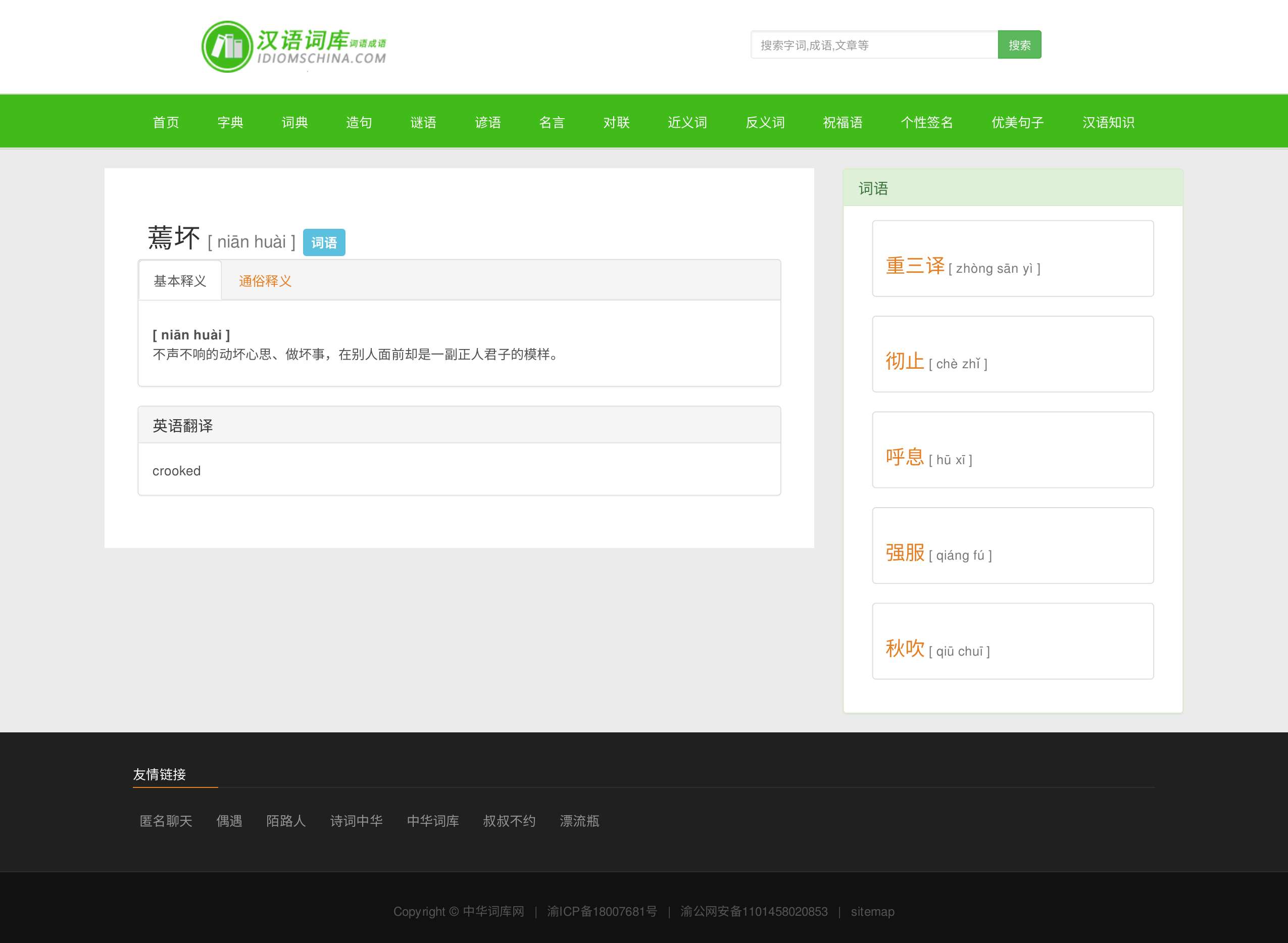
Task: Go to the 字典 menu item
Action: point(230,122)
